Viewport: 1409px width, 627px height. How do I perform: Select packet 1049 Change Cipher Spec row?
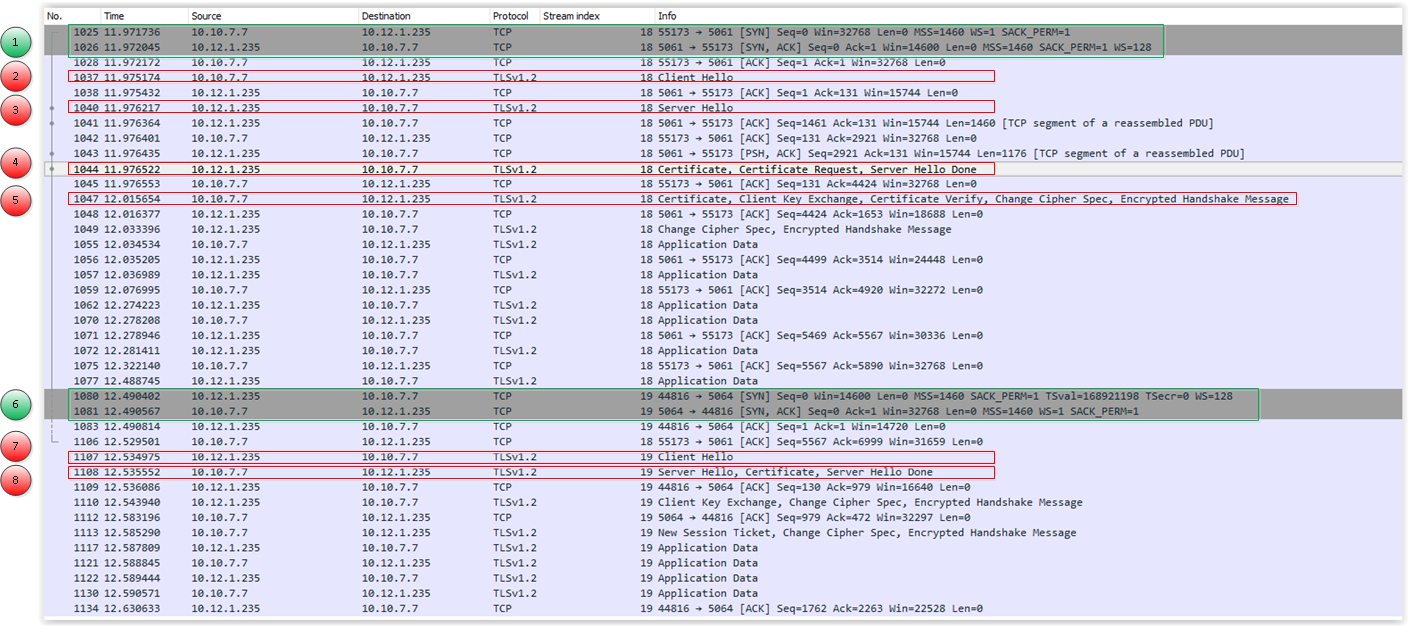722,229
